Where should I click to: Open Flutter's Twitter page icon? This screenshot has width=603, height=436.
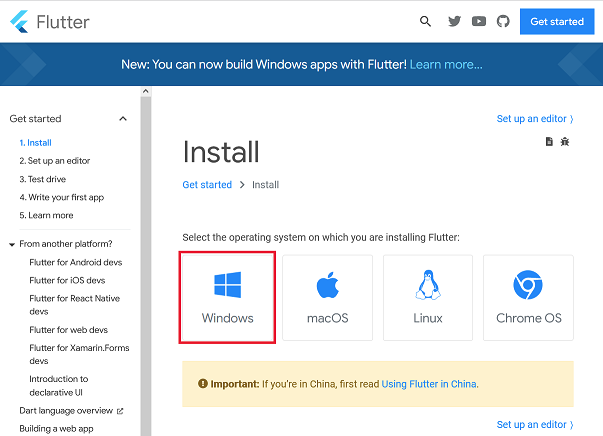point(454,21)
